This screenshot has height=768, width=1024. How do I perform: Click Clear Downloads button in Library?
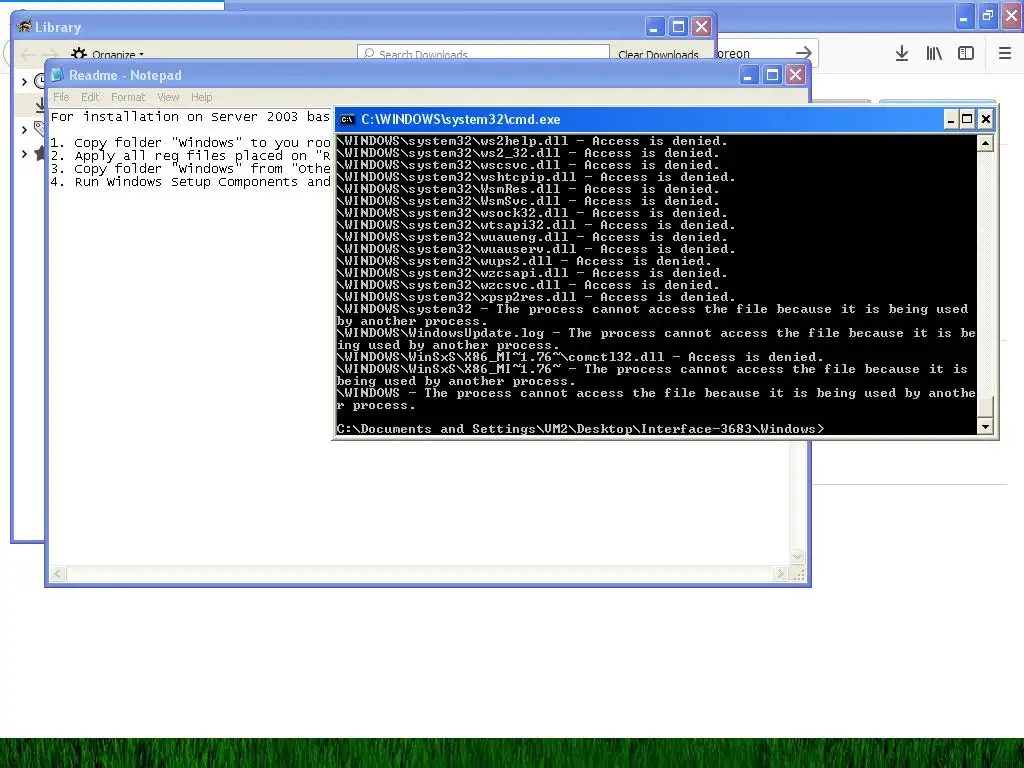[658, 55]
